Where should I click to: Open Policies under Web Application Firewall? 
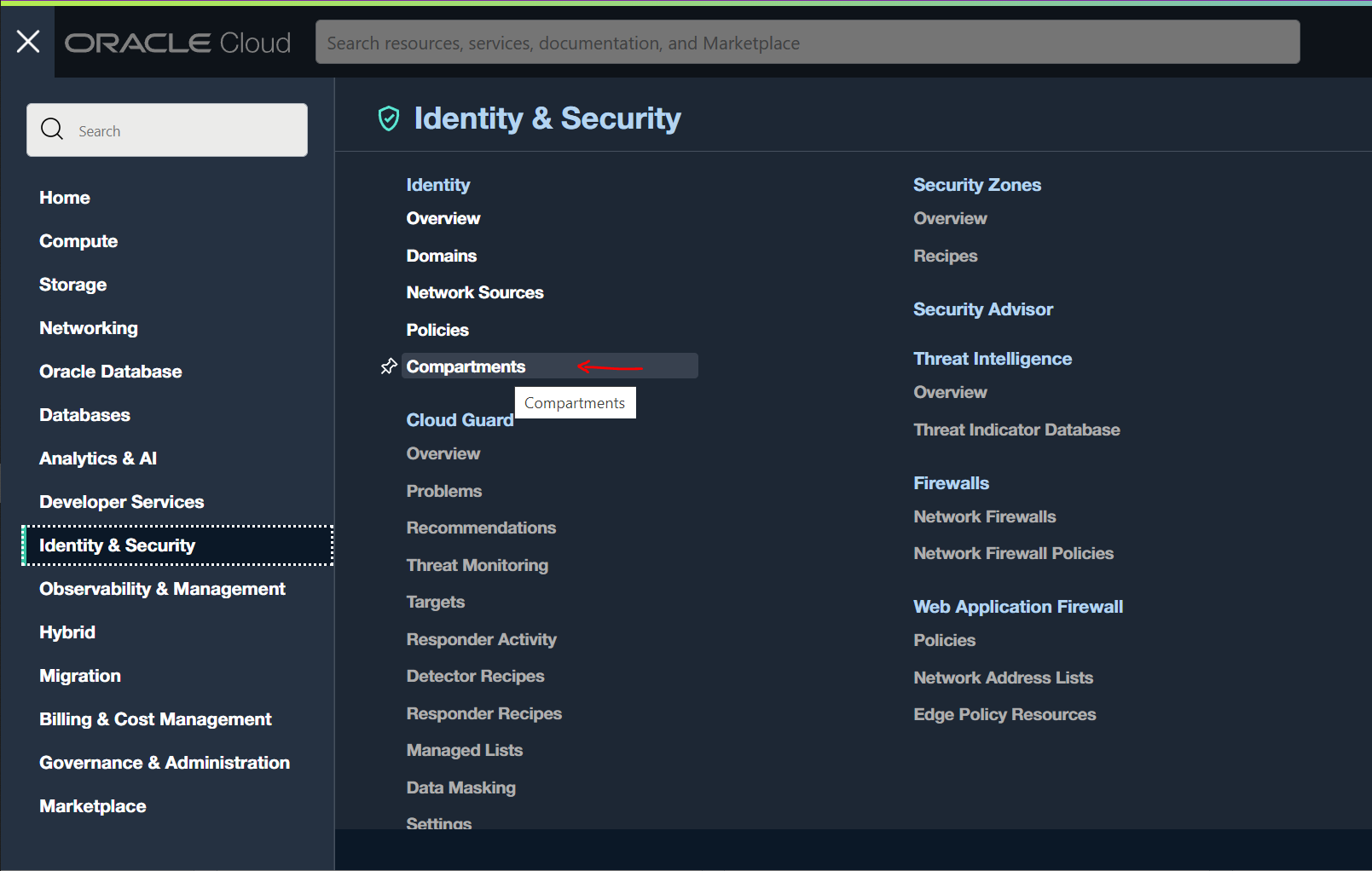tap(945, 640)
